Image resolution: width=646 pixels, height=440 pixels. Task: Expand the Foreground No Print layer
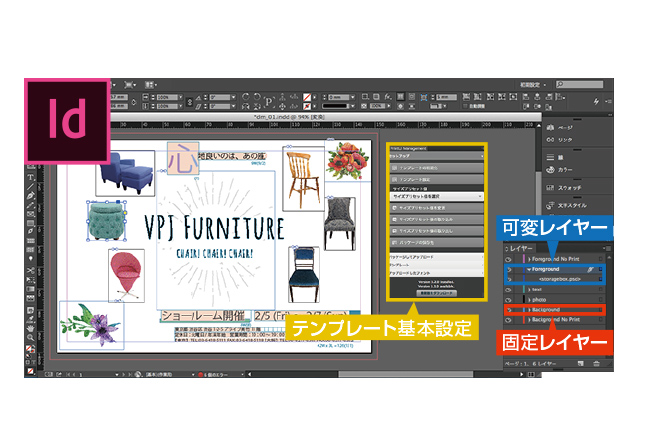tap(529, 259)
